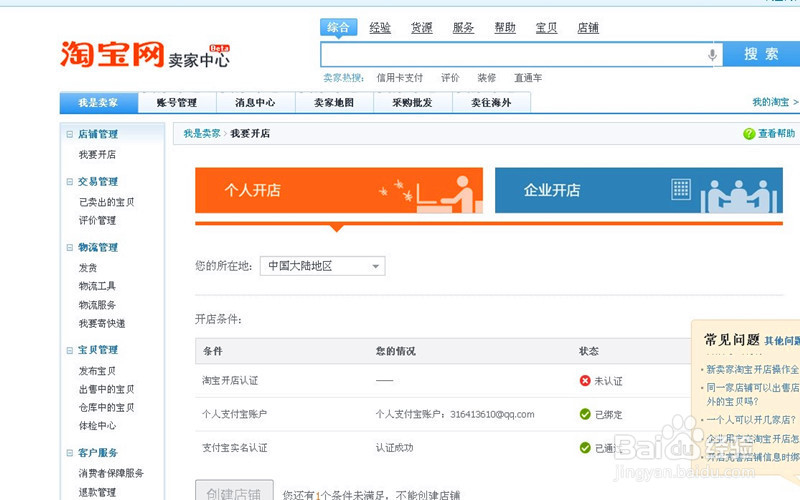Open 我要开店 in the sidebar
The image size is (800, 500).
coord(97,155)
